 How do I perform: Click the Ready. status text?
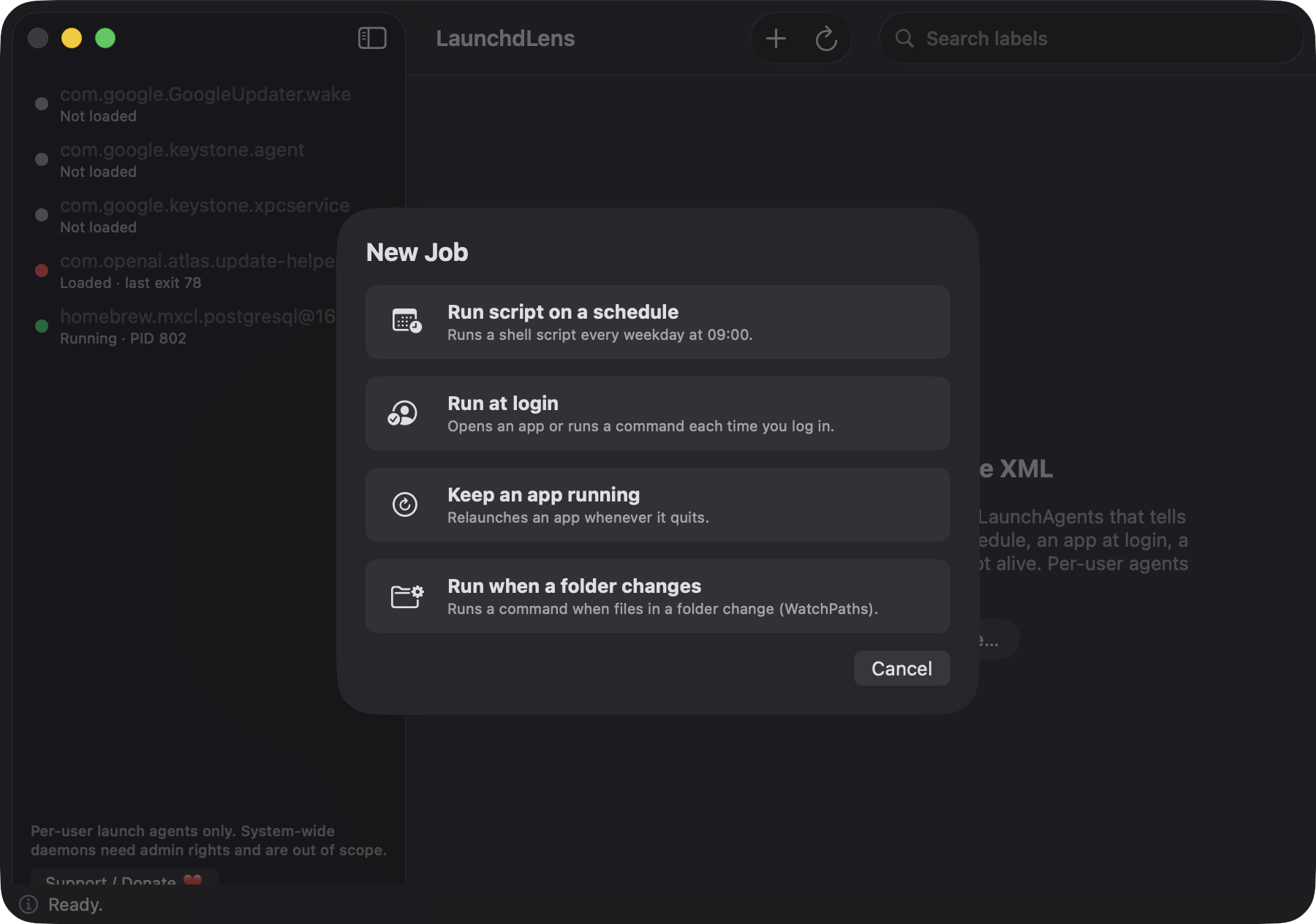click(75, 904)
